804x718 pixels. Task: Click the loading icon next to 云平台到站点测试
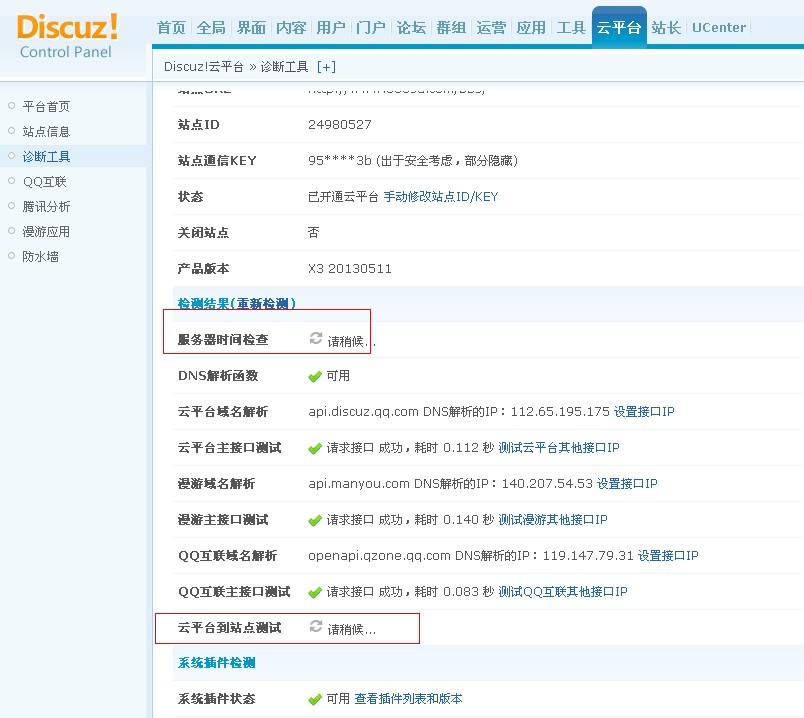pos(316,626)
